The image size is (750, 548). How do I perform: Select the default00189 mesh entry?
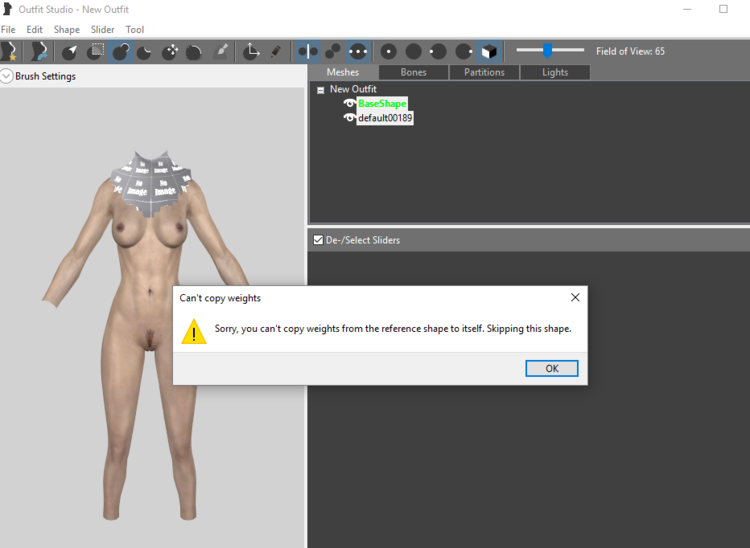(385, 118)
